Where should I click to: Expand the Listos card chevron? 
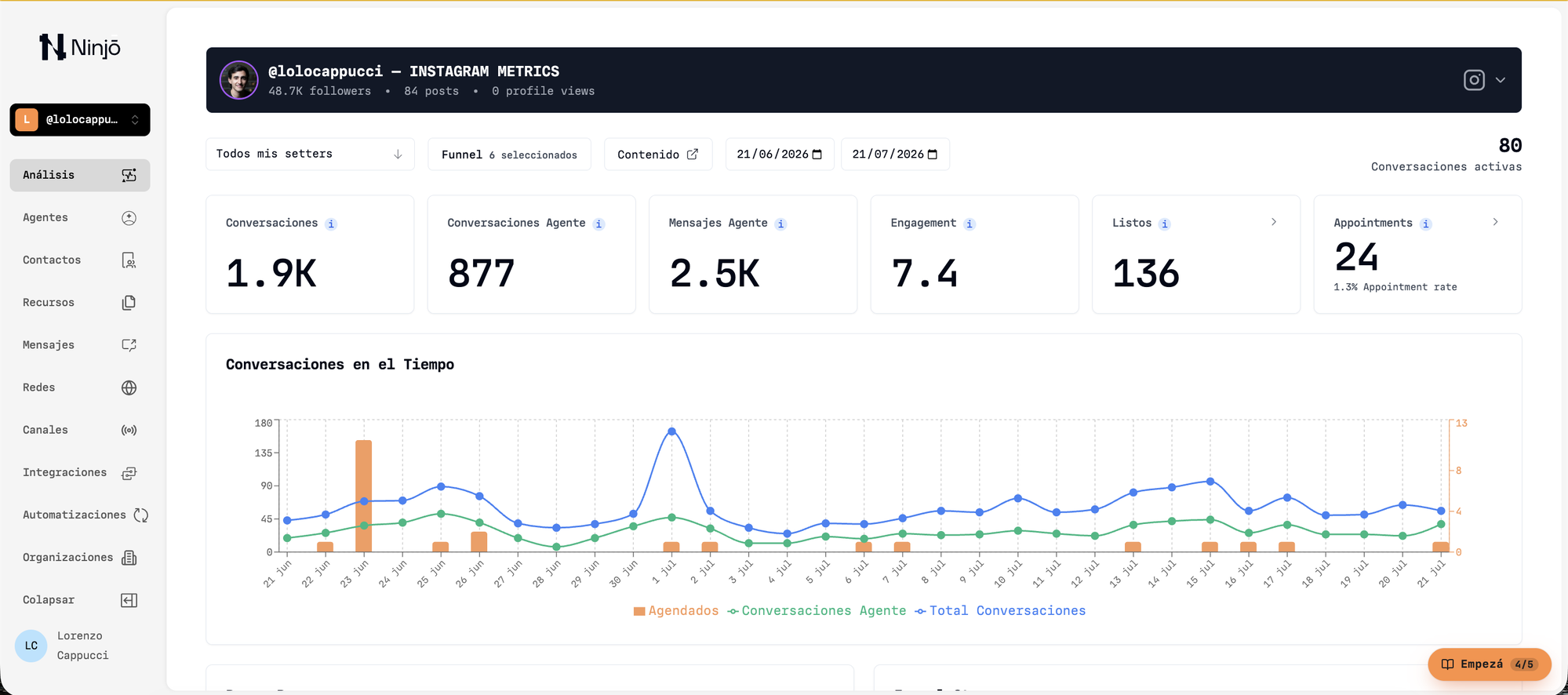coord(1274,222)
